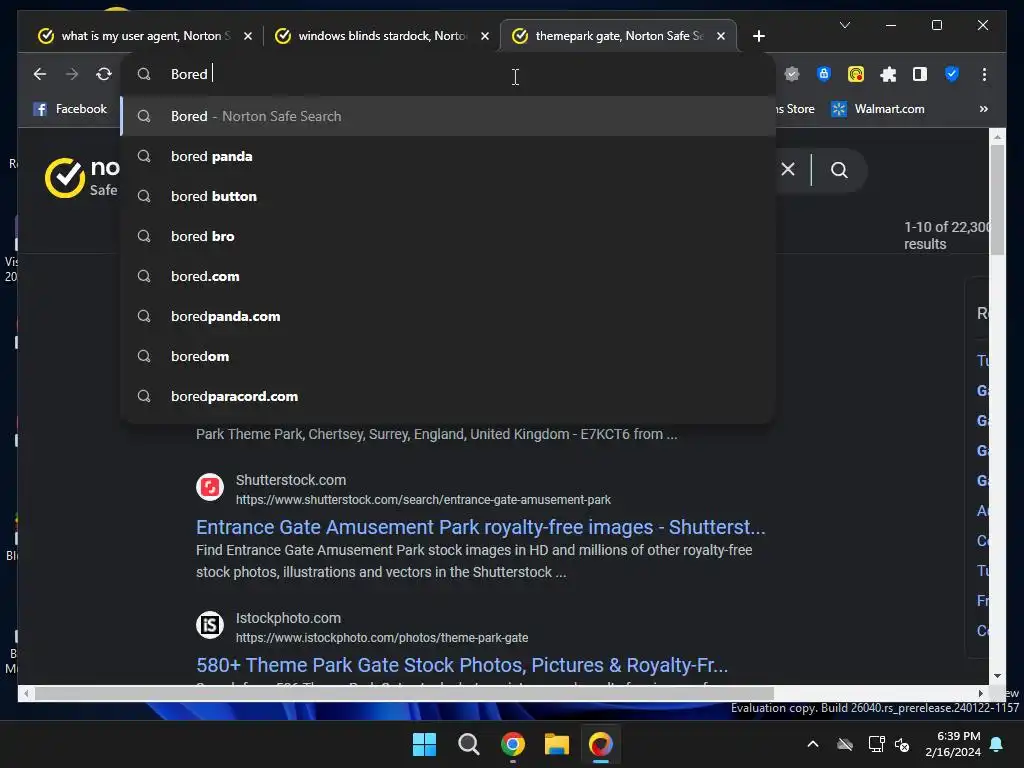The image size is (1024, 768).
Task: Click the gray gear extension icon
Action: tap(792, 74)
